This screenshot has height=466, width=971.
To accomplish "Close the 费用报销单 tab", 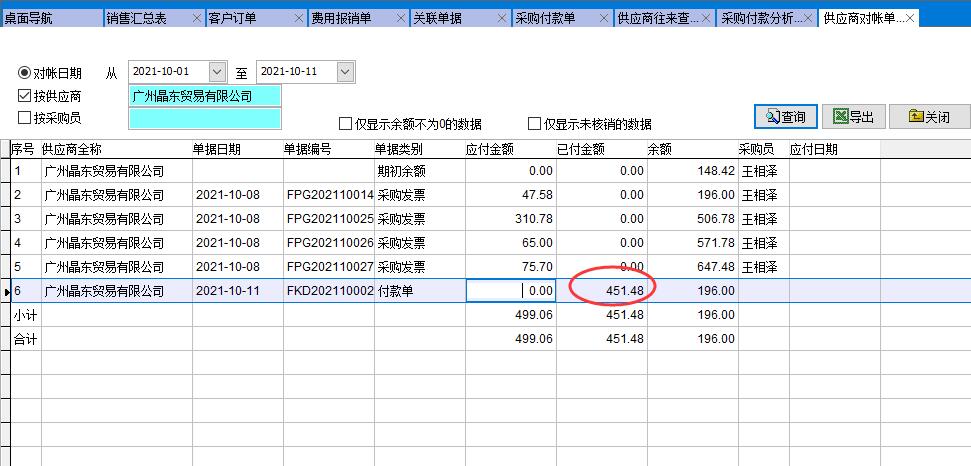I will click(x=400, y=19).
